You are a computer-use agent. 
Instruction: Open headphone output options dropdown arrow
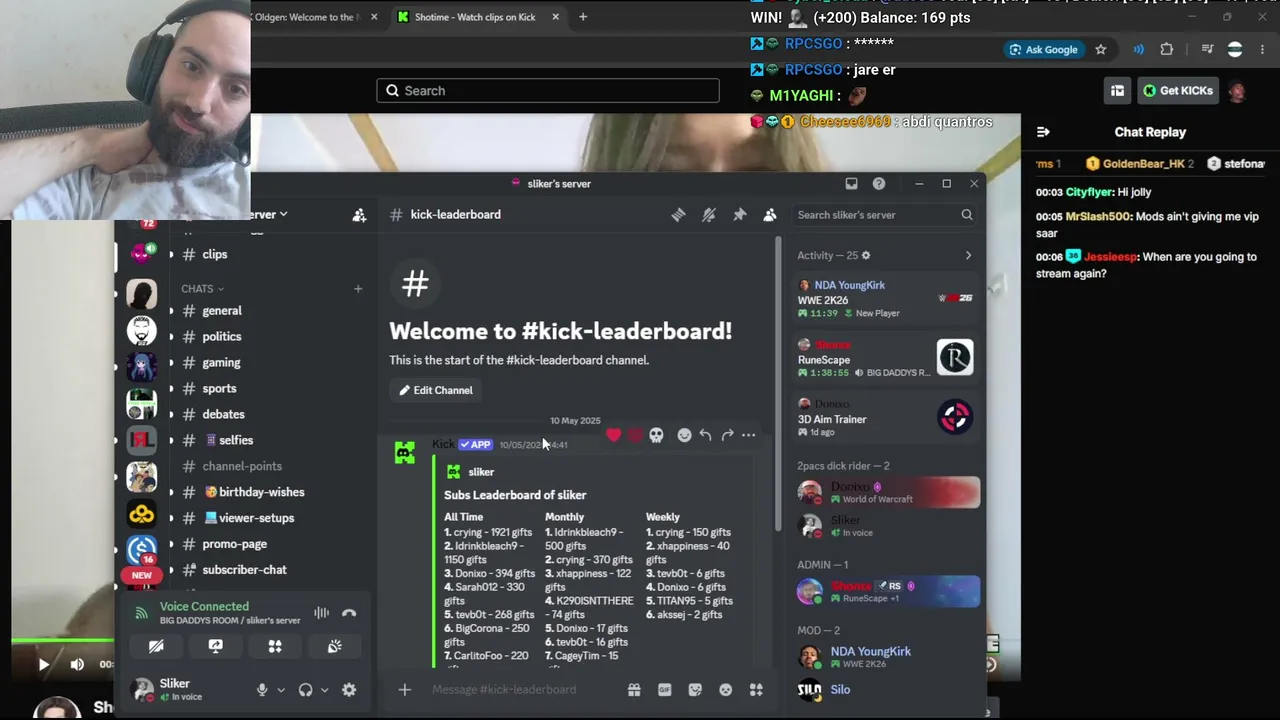tap(324, 690)
